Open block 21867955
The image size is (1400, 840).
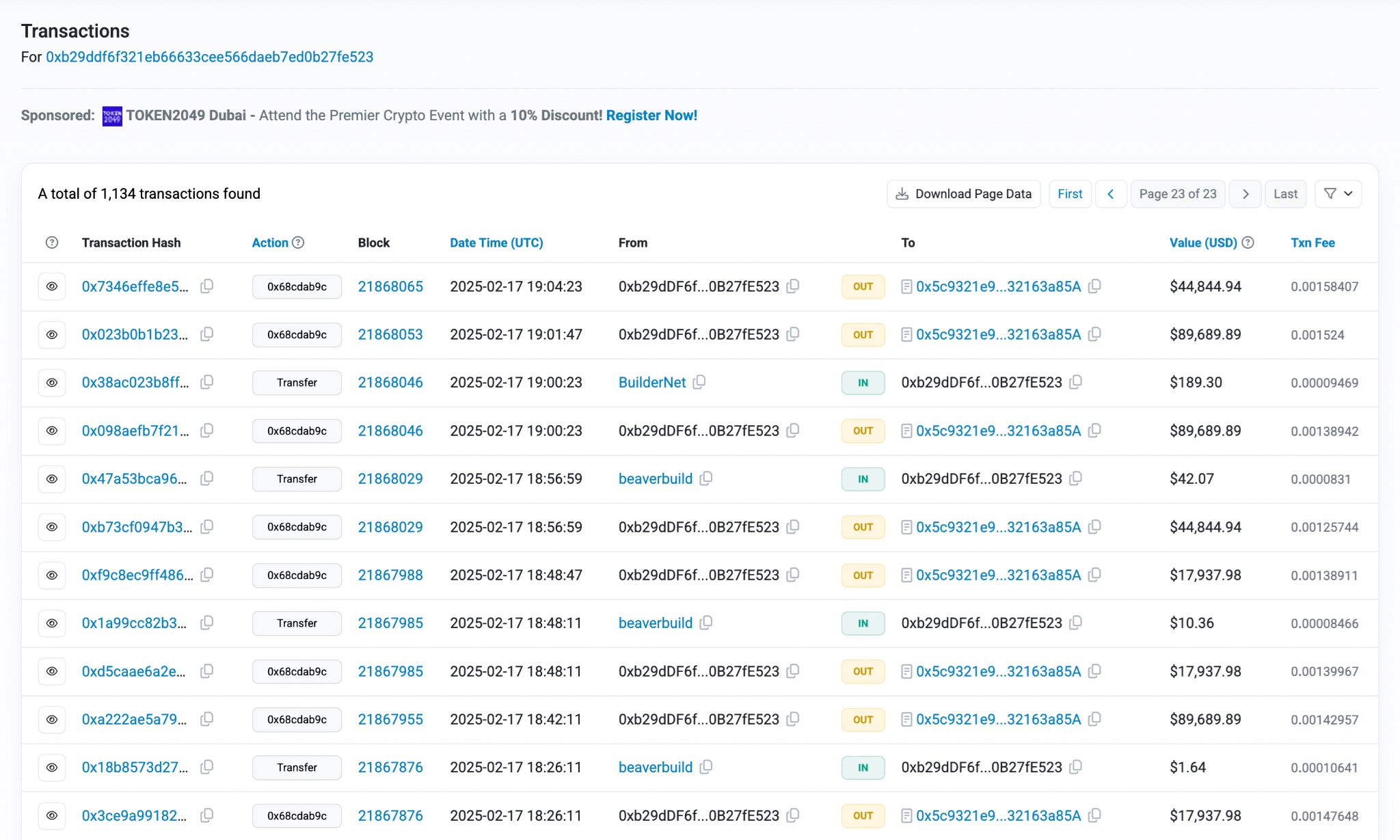click(x=390, y=719)
